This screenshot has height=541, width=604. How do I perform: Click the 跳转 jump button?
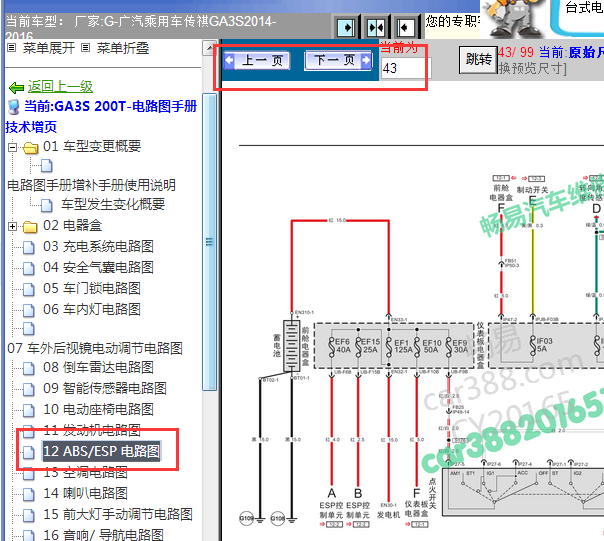pos(478,59)
